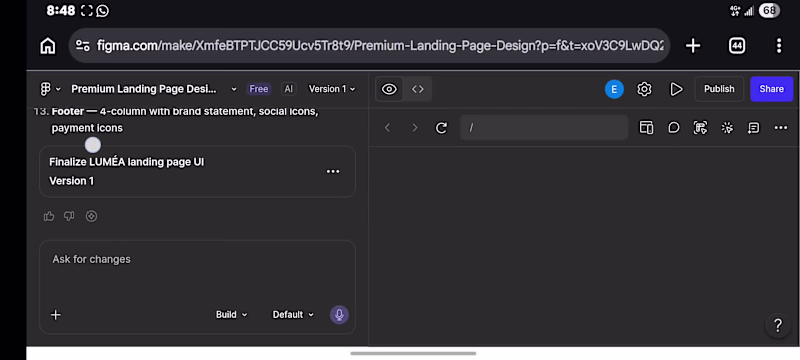Viewport: 800px width, 360px height.
Task: Open the Default model dropdown
Action: coord(293,315)
